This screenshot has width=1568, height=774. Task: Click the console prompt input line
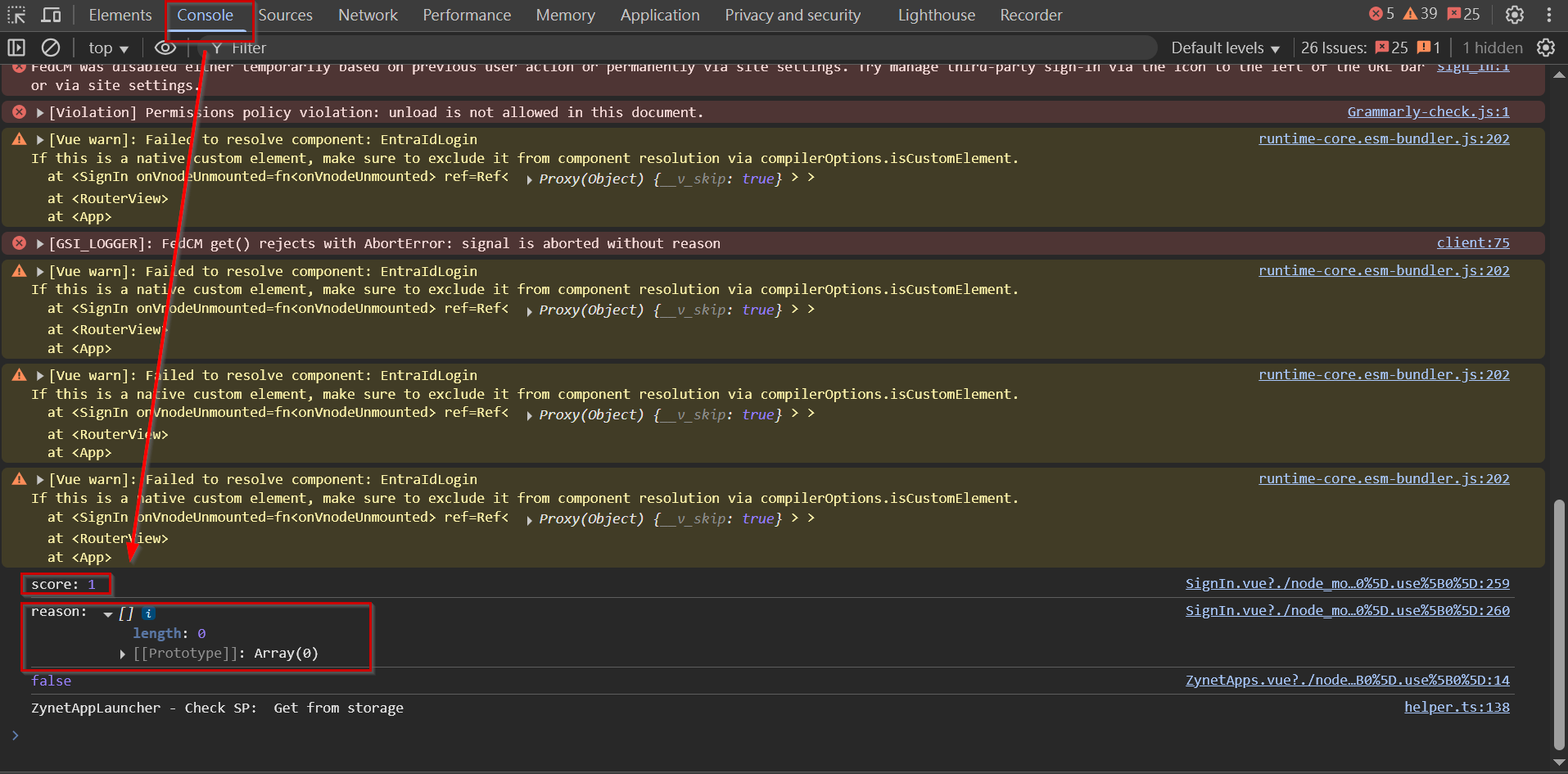(778, 735)
